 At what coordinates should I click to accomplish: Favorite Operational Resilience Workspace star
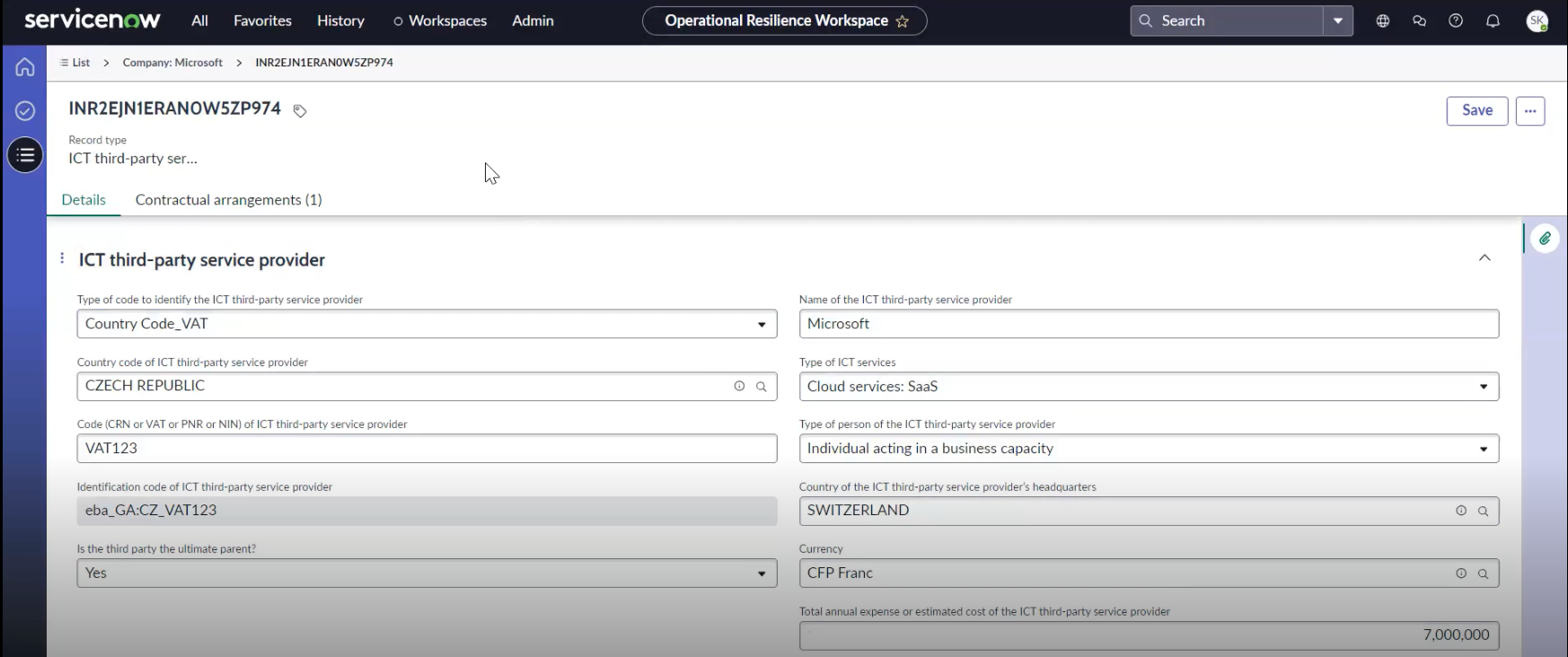(x=903, y=21)
